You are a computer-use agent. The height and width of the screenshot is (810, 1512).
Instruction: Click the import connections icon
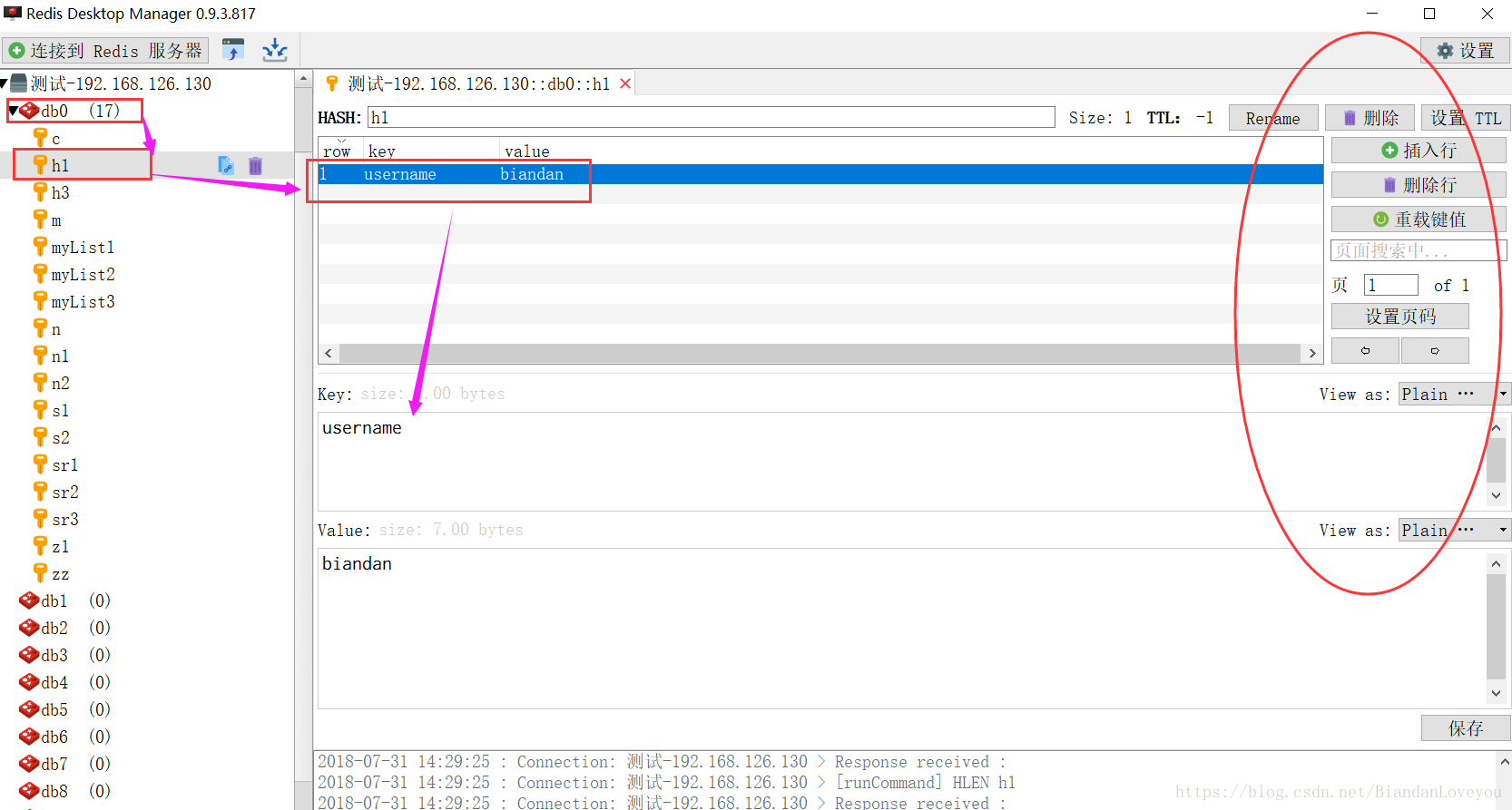click(x=233, y=50)
